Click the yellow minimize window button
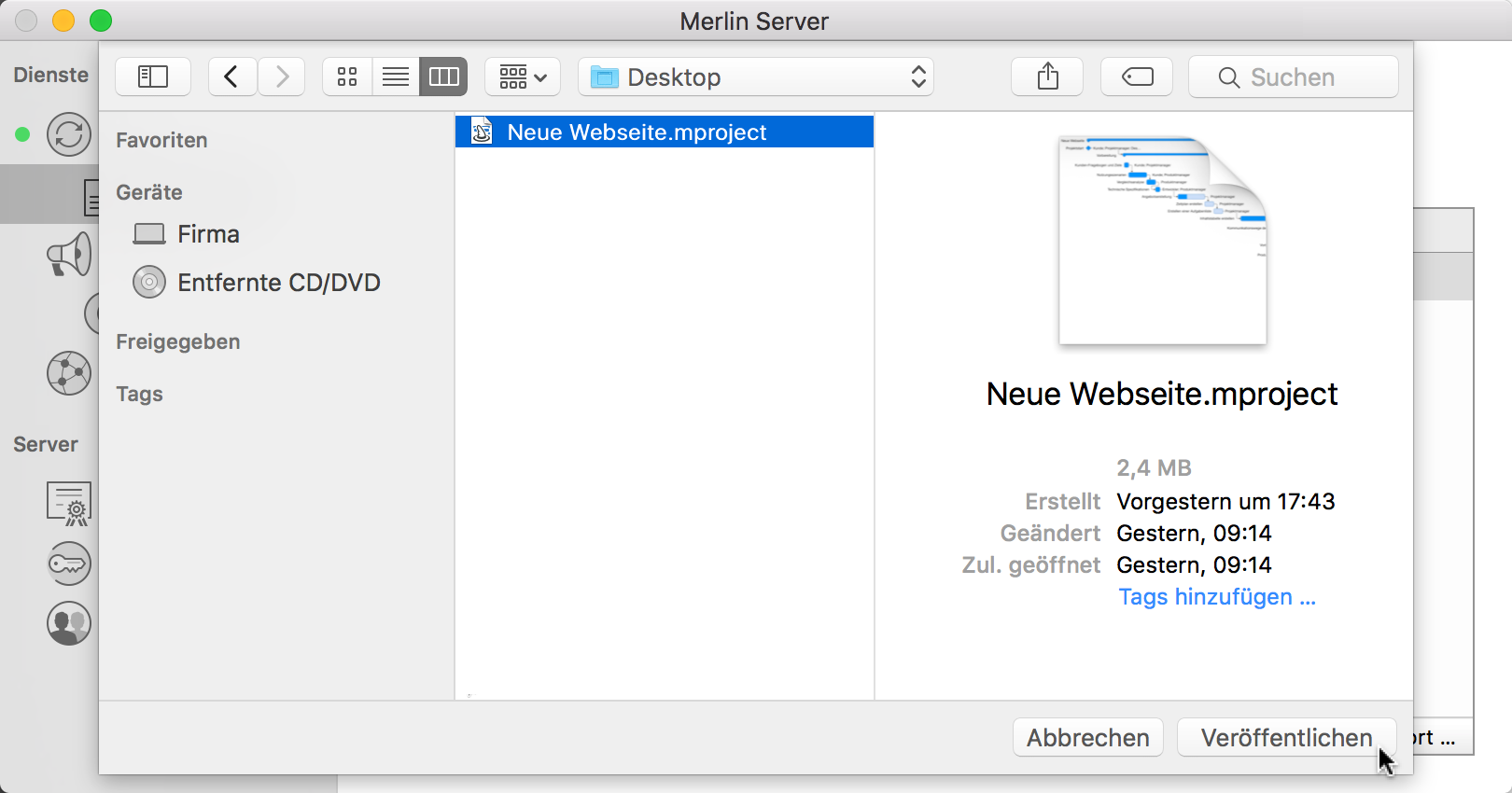Viewport: 1512px width, 793px height. coord(63,21)
